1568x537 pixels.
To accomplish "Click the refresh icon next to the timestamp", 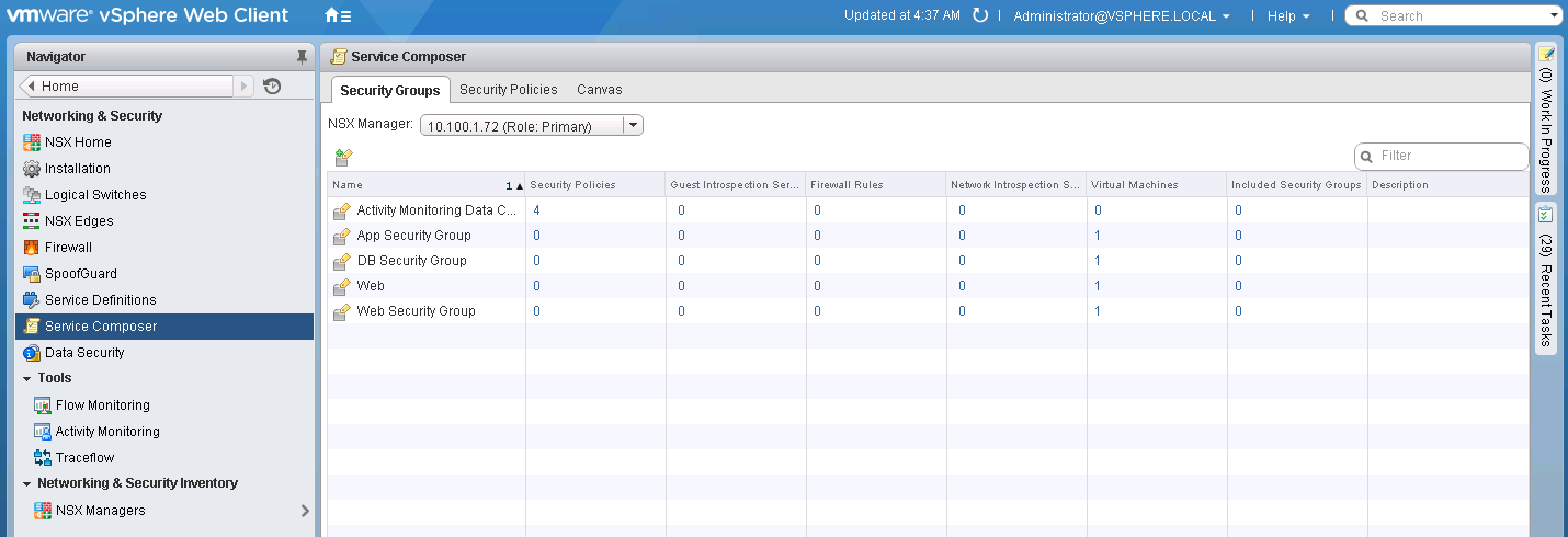I will tap(981, 15).
